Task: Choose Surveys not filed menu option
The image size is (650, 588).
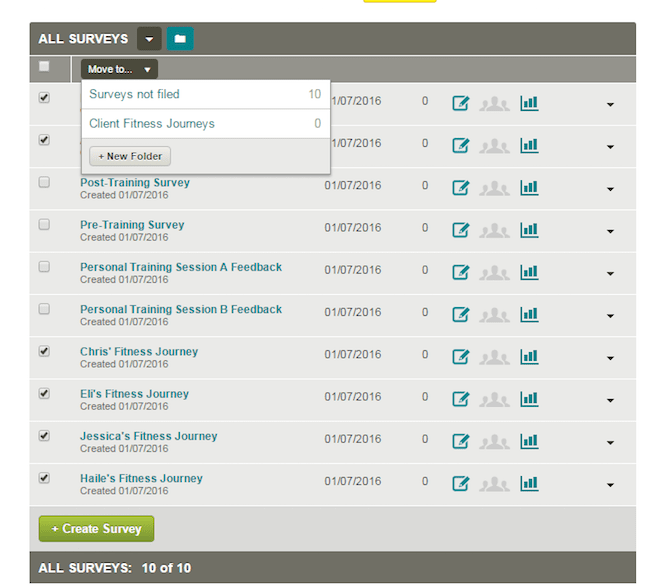Action: [135, 94]
